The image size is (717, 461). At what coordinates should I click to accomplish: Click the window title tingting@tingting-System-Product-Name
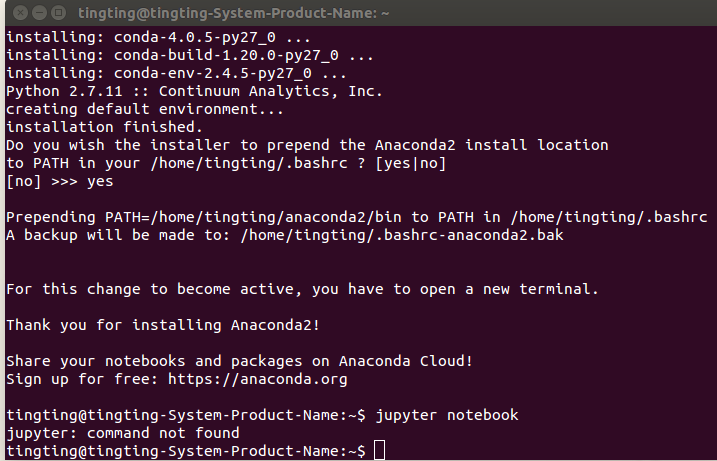click(233, 13)
